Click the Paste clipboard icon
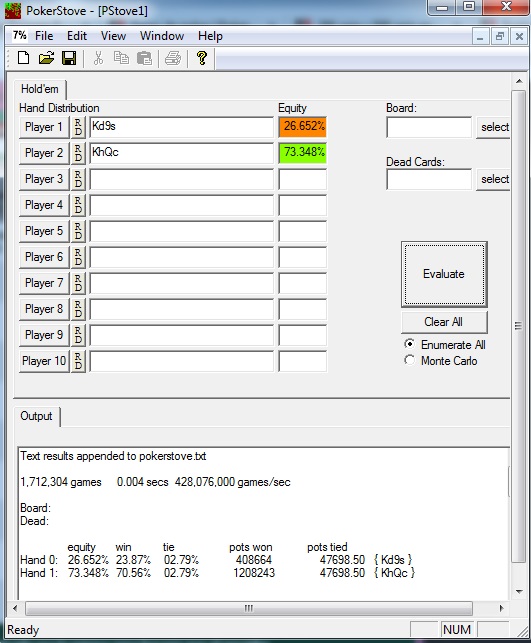 144,58
